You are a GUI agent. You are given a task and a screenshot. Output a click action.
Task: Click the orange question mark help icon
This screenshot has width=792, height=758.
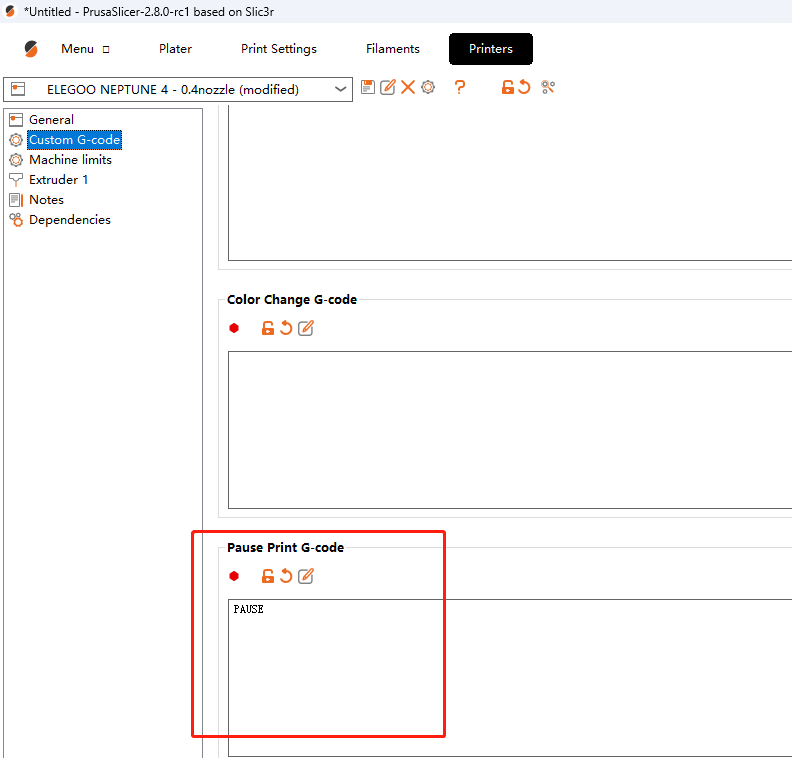460,88
